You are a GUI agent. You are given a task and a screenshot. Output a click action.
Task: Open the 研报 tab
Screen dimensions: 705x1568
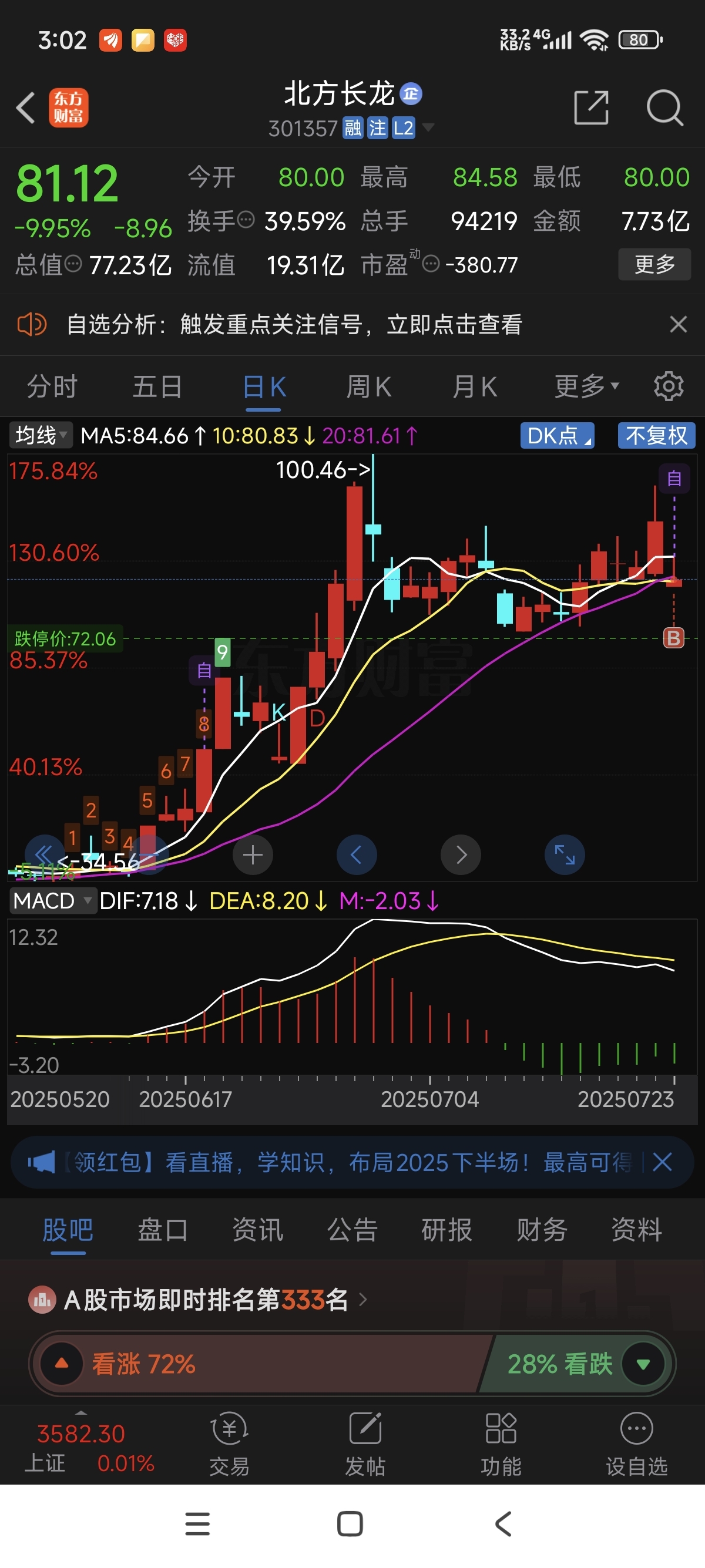point(447,1230)
